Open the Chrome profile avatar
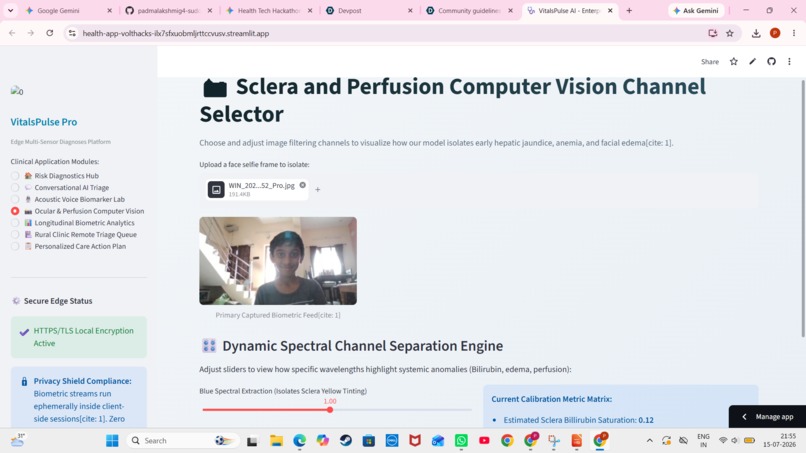Image resolution: width=806 pixels, height=453 pixels. point(775,33)
